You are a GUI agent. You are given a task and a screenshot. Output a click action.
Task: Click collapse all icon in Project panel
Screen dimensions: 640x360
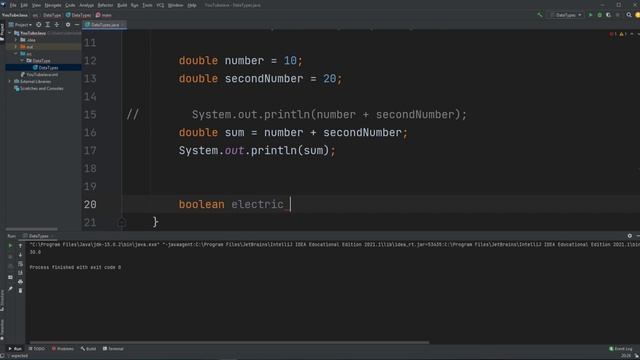point(57,25)
